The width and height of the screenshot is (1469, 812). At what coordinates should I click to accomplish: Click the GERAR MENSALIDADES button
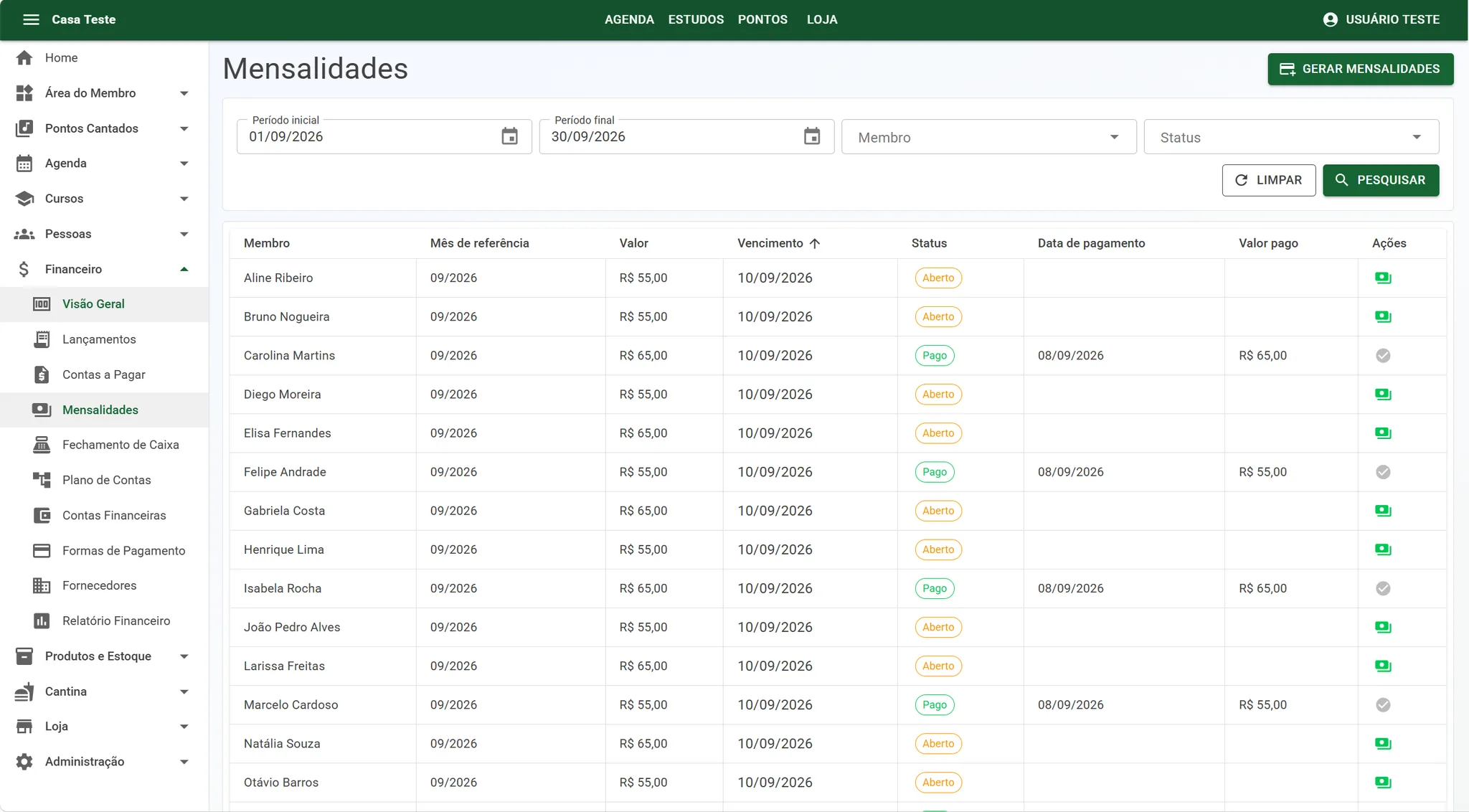click(1360, 69)
